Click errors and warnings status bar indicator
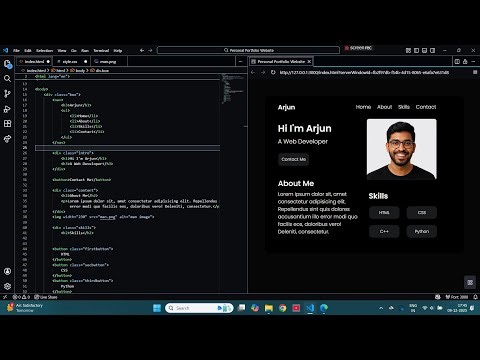The image size is (480, 360). (21, 297)
